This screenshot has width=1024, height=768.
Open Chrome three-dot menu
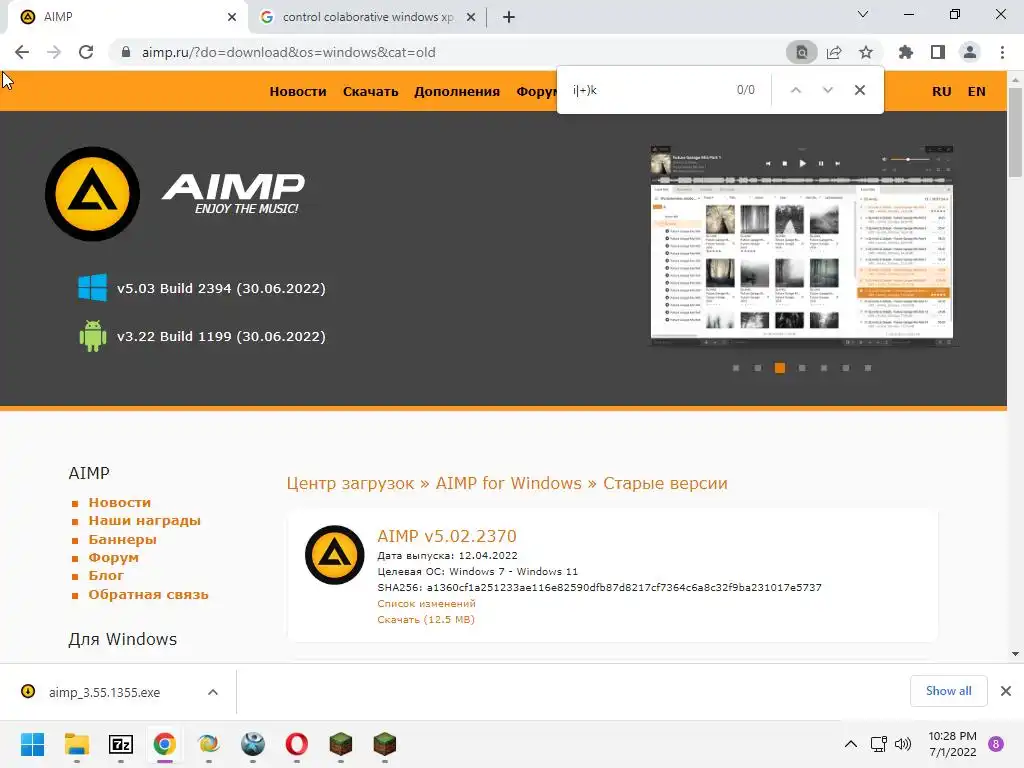[1002, 52]
